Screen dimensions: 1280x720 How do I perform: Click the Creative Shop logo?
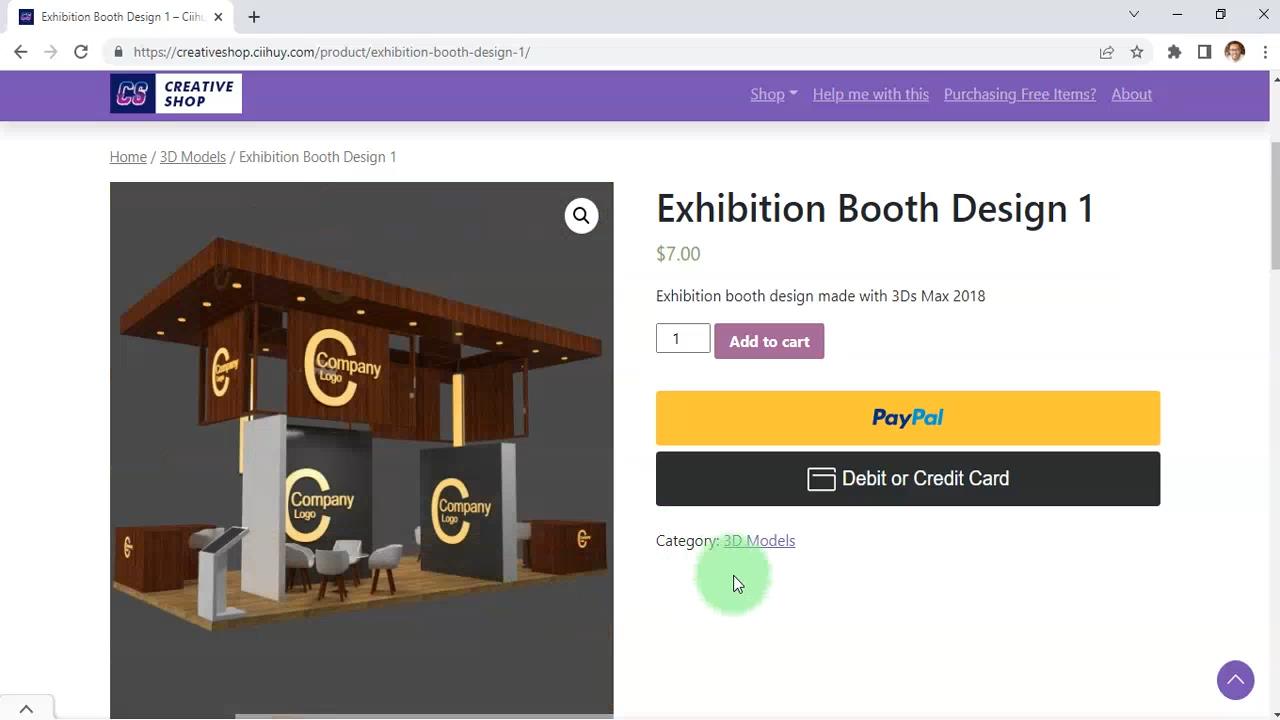(176, 94)
